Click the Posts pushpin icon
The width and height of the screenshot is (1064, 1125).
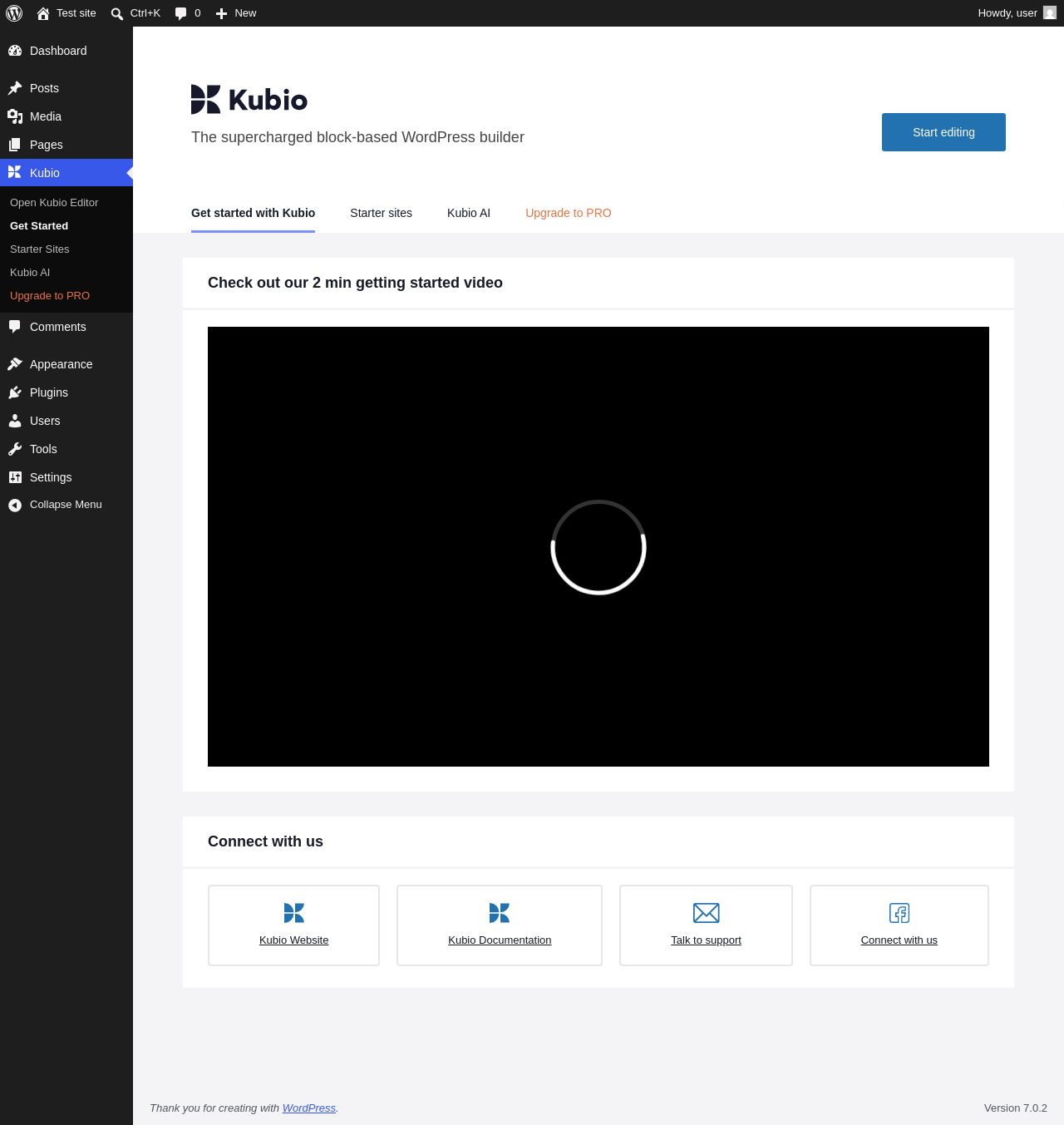coord(15,88)
